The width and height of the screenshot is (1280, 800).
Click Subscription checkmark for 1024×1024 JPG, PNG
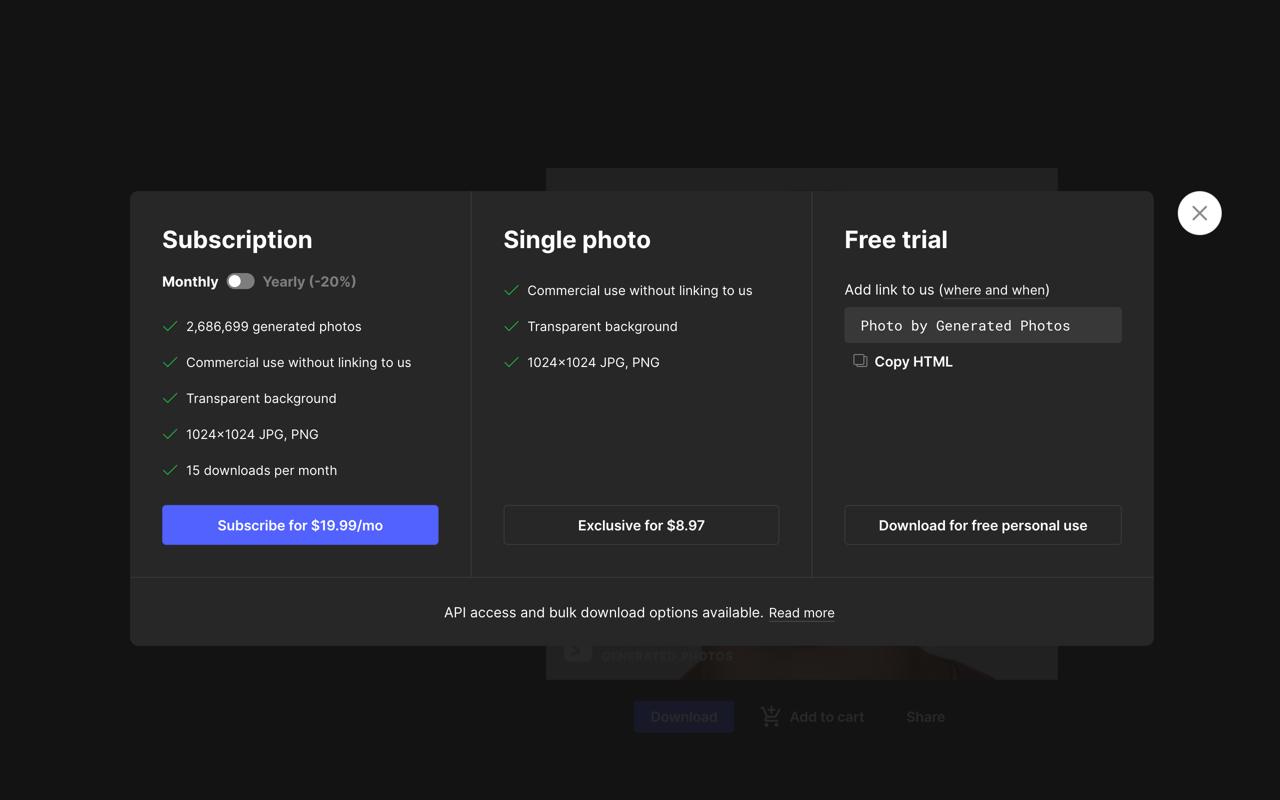tap(170, 434)
